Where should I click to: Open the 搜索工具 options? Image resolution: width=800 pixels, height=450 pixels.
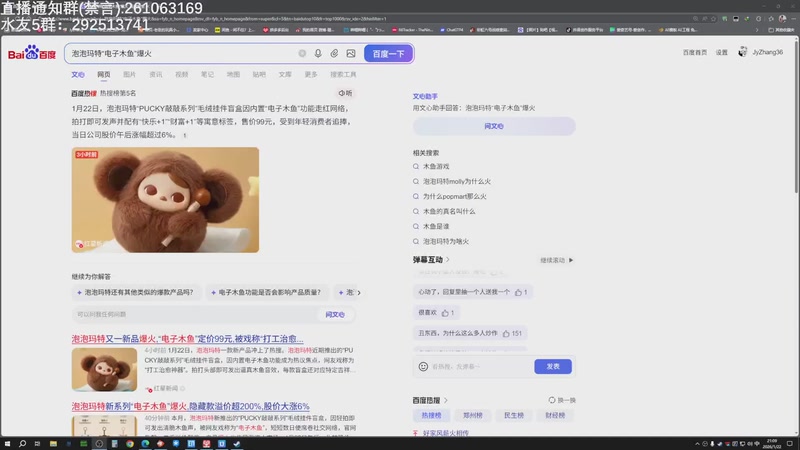[x=343, y=74]
